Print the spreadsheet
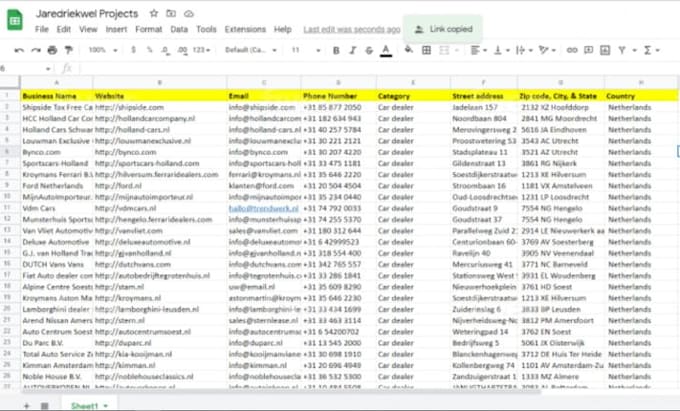 [x=52, y=50]
